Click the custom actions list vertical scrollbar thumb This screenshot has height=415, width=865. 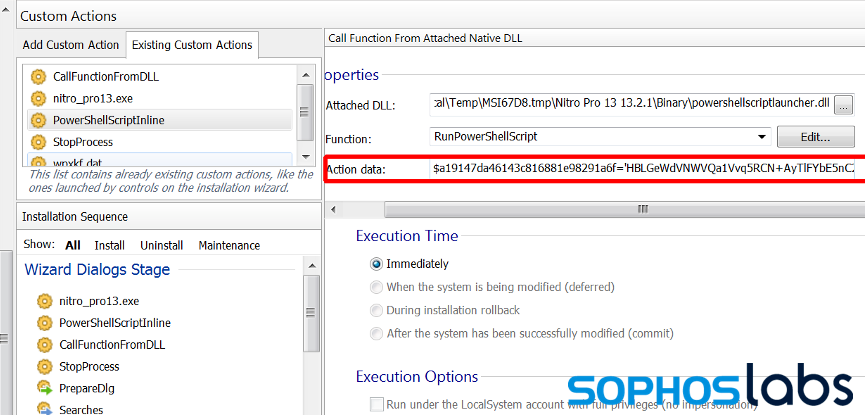pyautogui.click(x=305, y=112)
